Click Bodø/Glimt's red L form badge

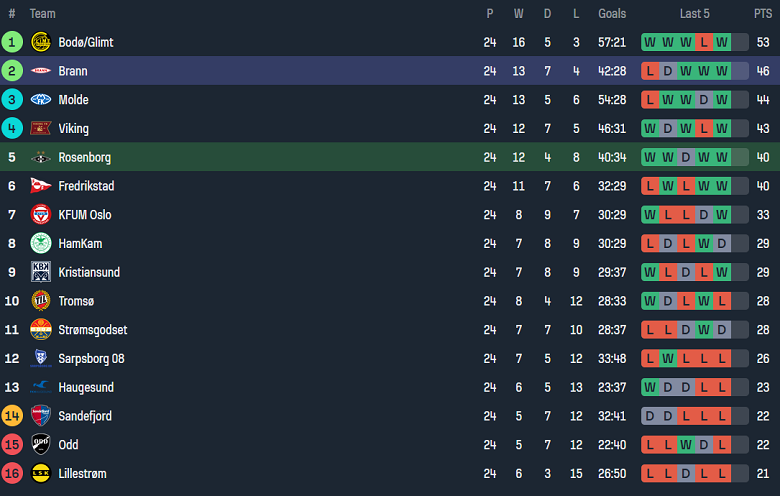point(704,42)
